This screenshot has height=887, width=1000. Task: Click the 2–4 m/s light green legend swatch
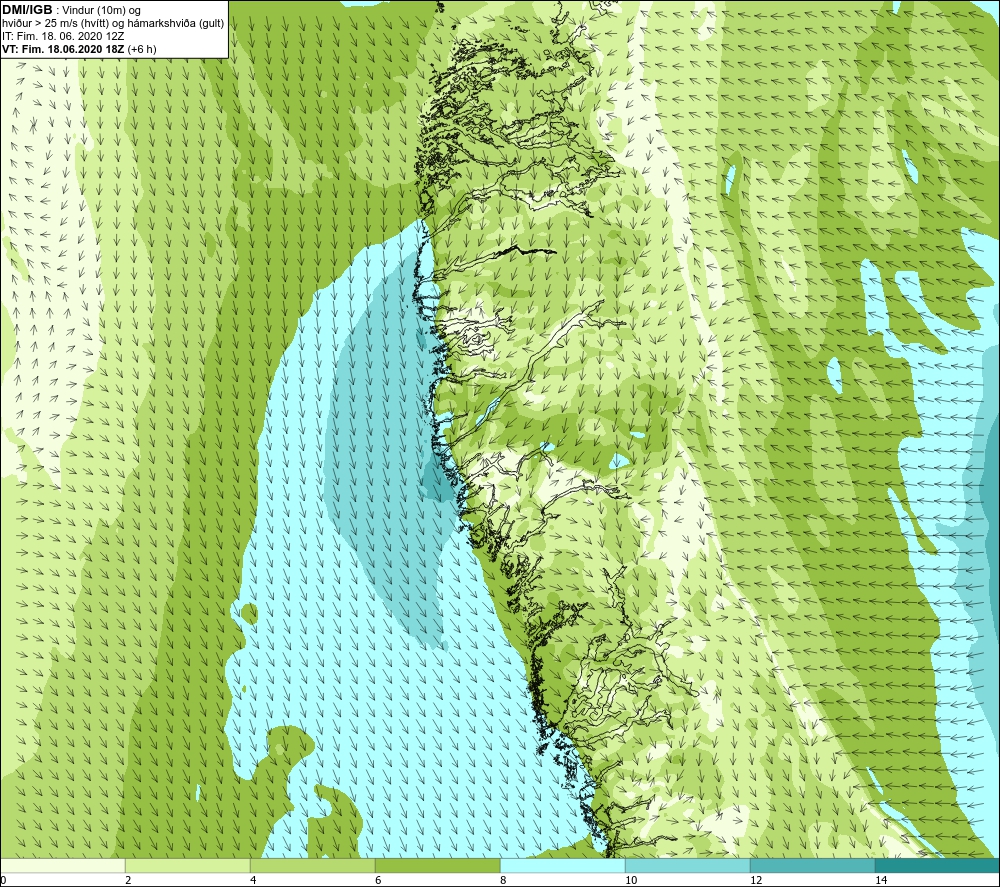click(188, 865)
